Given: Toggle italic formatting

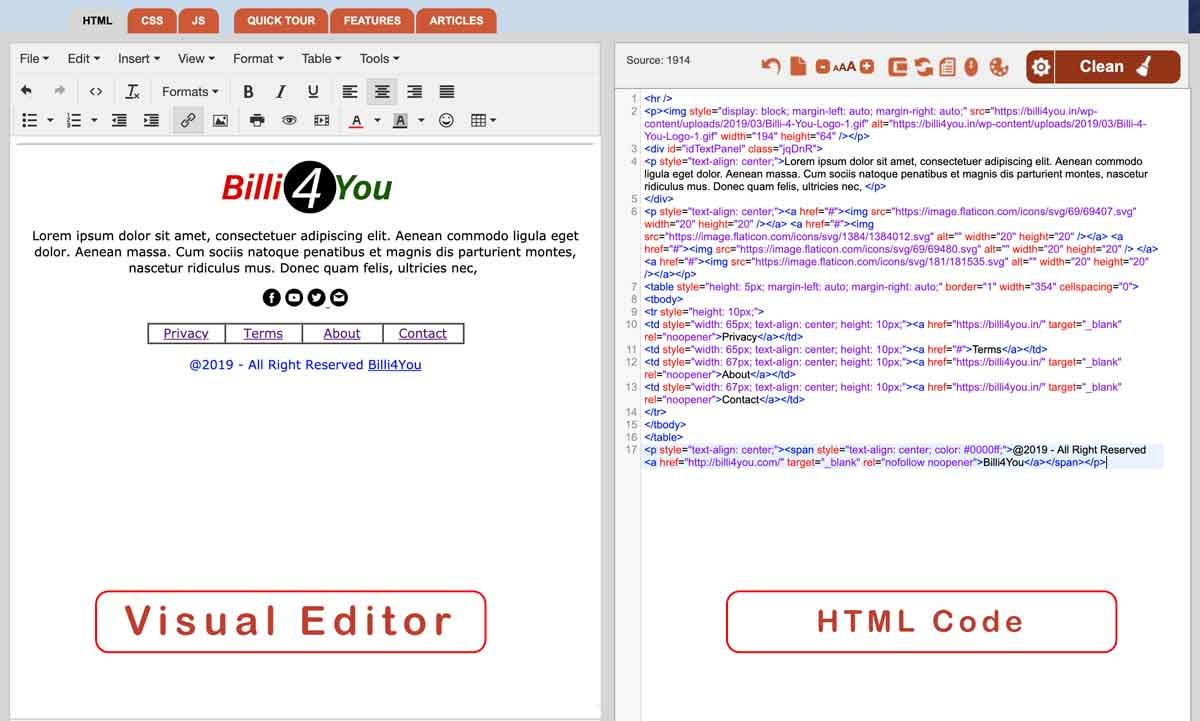Looking at the screenshot, I should coord(281,91).
